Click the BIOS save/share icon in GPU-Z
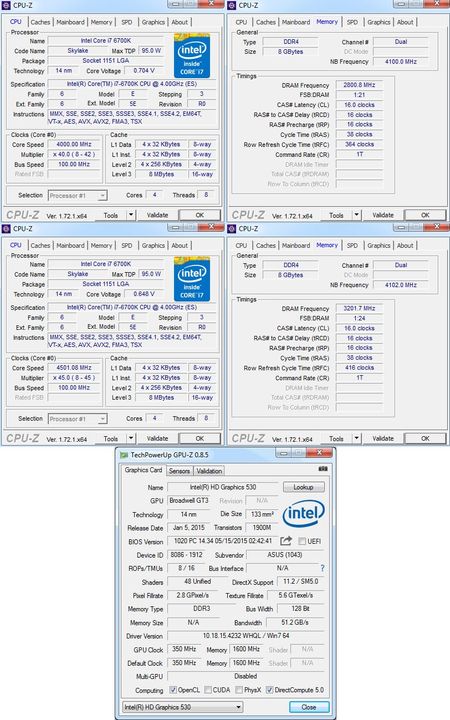This screenshot has width=450, height=720. (x=286, y=541)
